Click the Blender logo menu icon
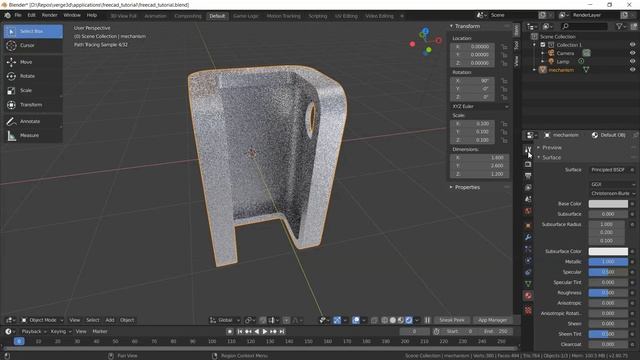The width and height of the screenshot is (640, 360). (x=7, y=16)
